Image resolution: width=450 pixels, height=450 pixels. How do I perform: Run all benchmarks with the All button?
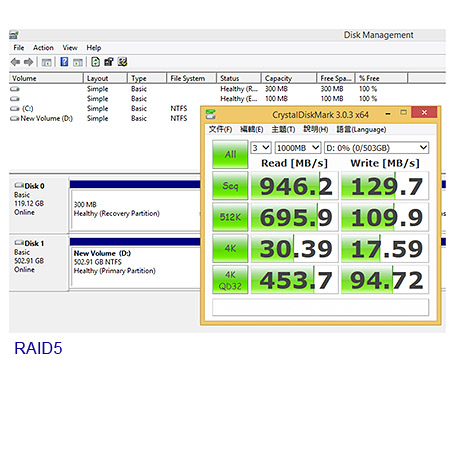(x=230, y=154)
